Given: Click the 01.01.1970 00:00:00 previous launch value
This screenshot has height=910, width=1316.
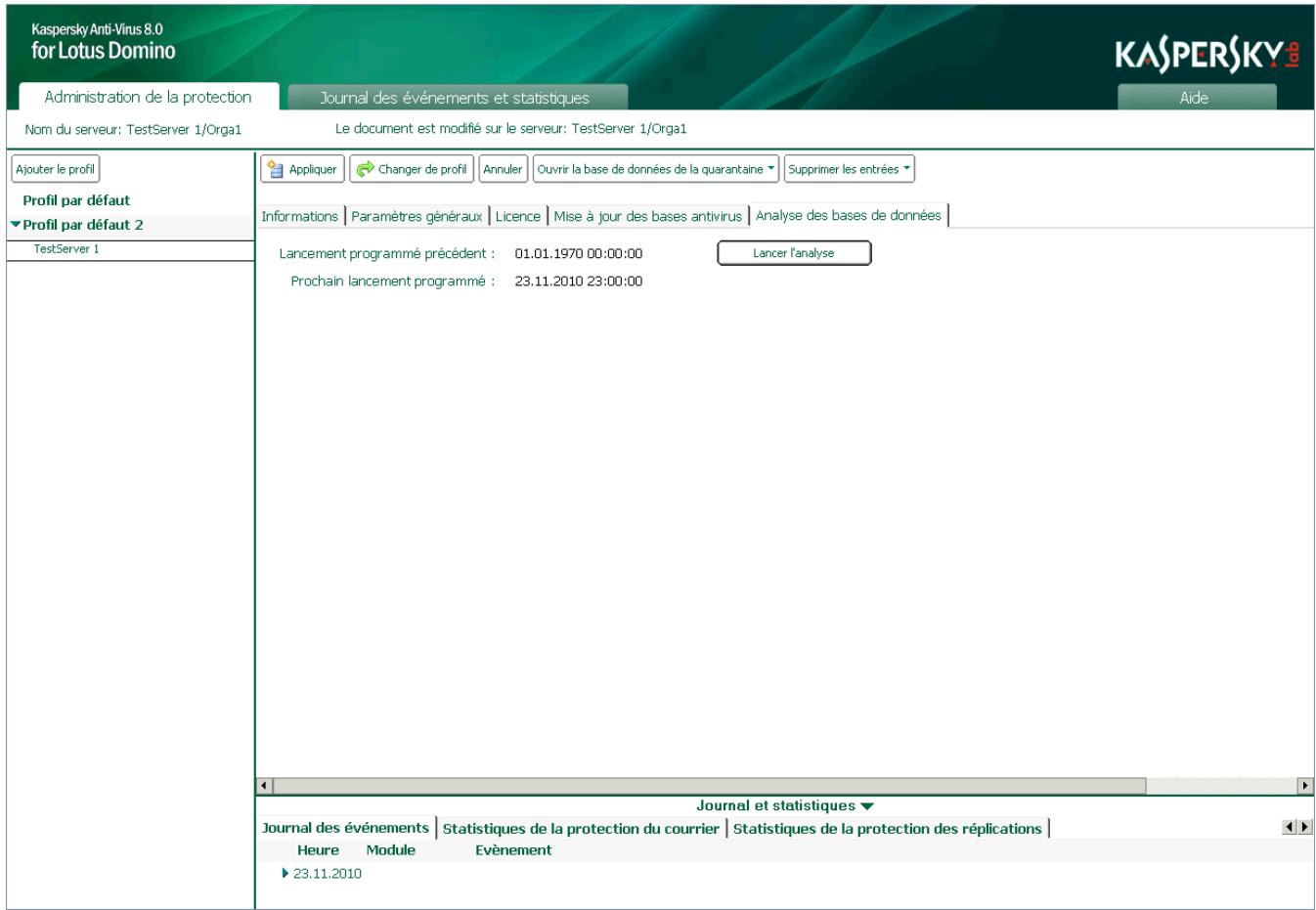Looking at the screenshot, I should pos(579,253).
